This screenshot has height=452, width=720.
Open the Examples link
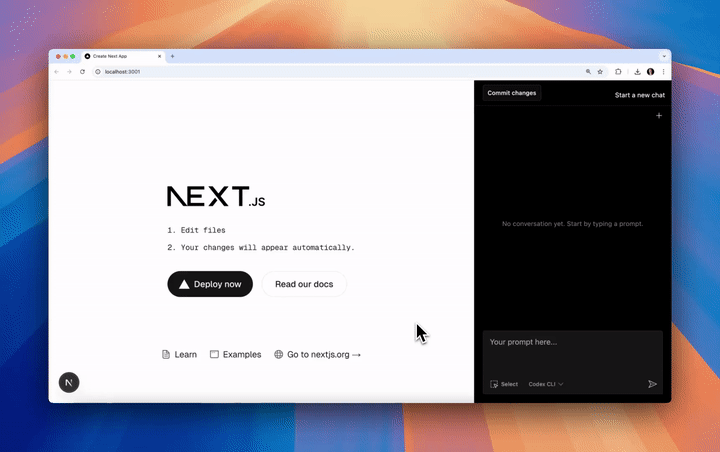(236, 354)
